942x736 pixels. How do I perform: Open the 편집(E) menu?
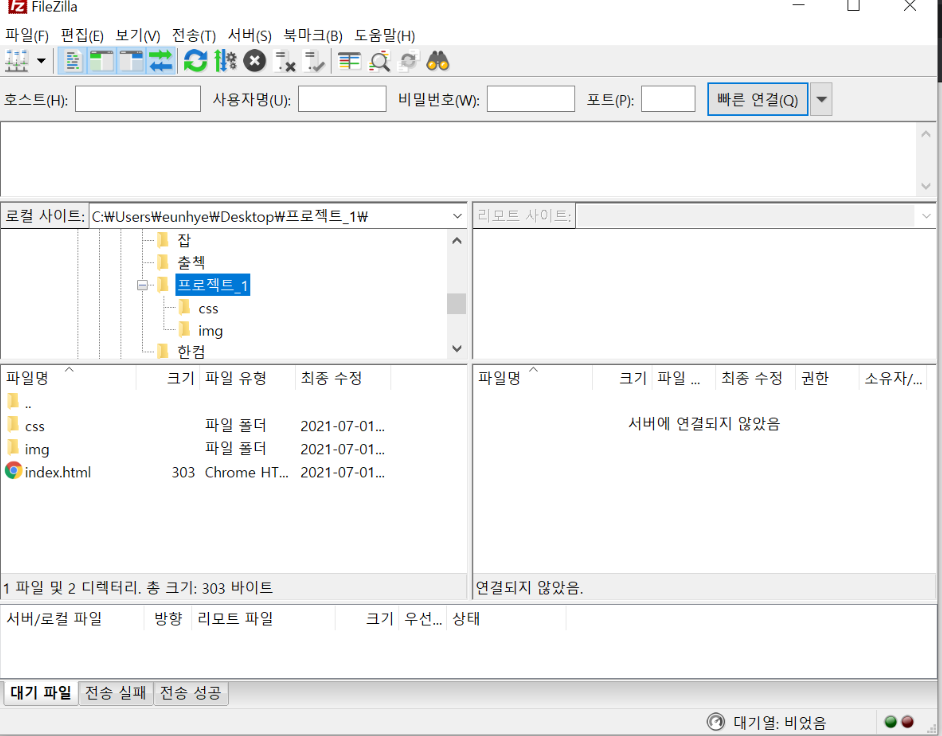[x=82, y=35]
